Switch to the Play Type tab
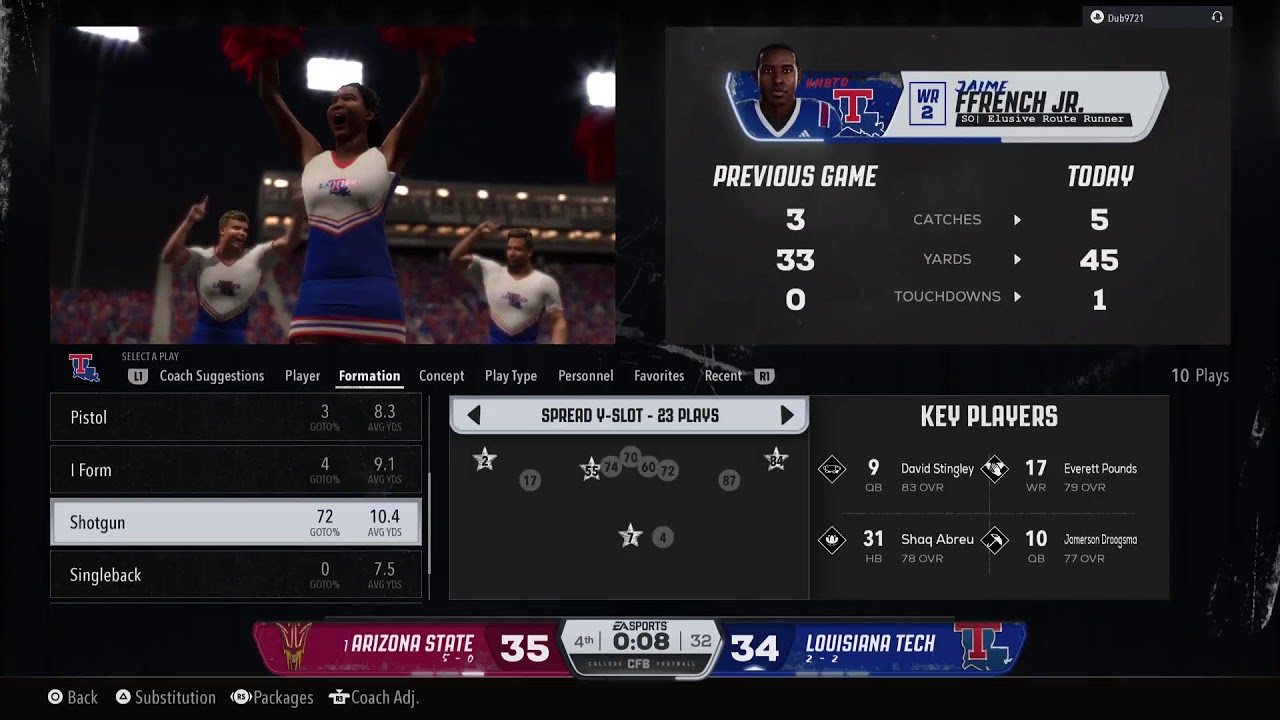This screenshot has width=1280, height=720. [x=511, y=376]
